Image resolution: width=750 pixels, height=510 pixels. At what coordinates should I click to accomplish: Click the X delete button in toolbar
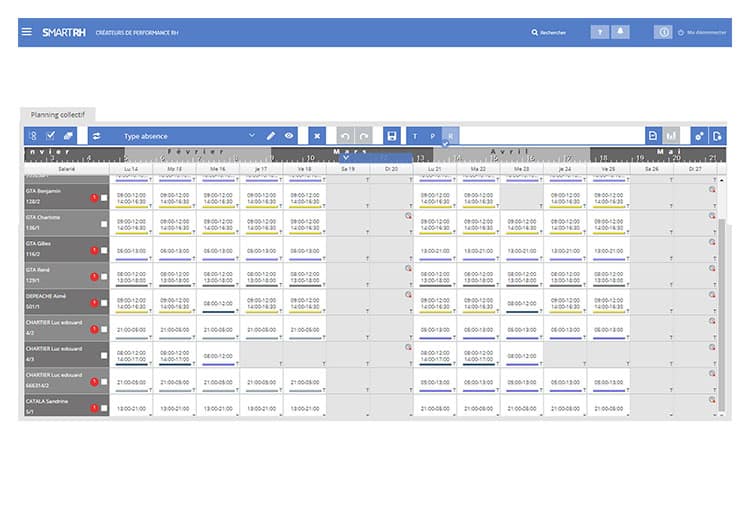317,135
